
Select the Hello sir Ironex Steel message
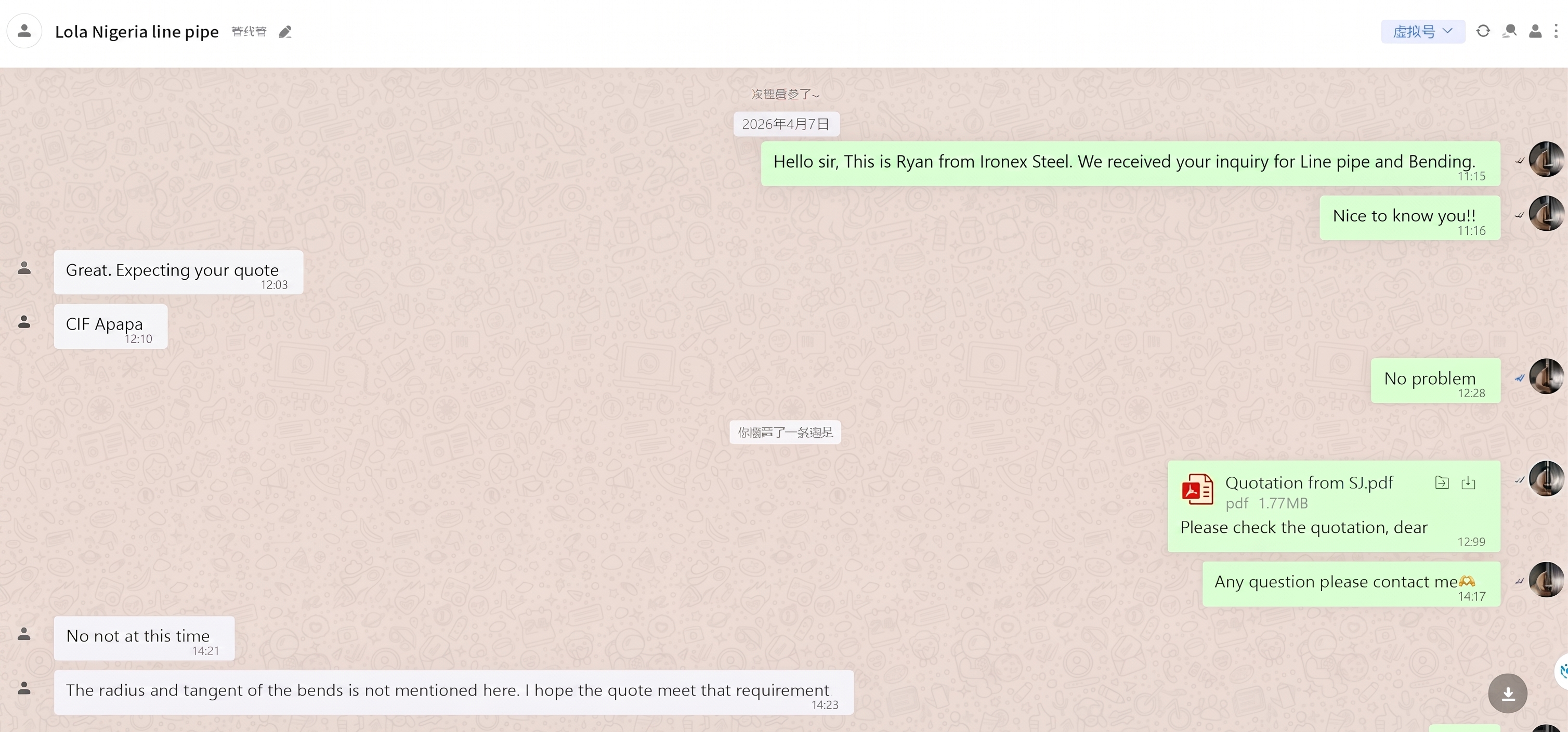coord(1130,164)
